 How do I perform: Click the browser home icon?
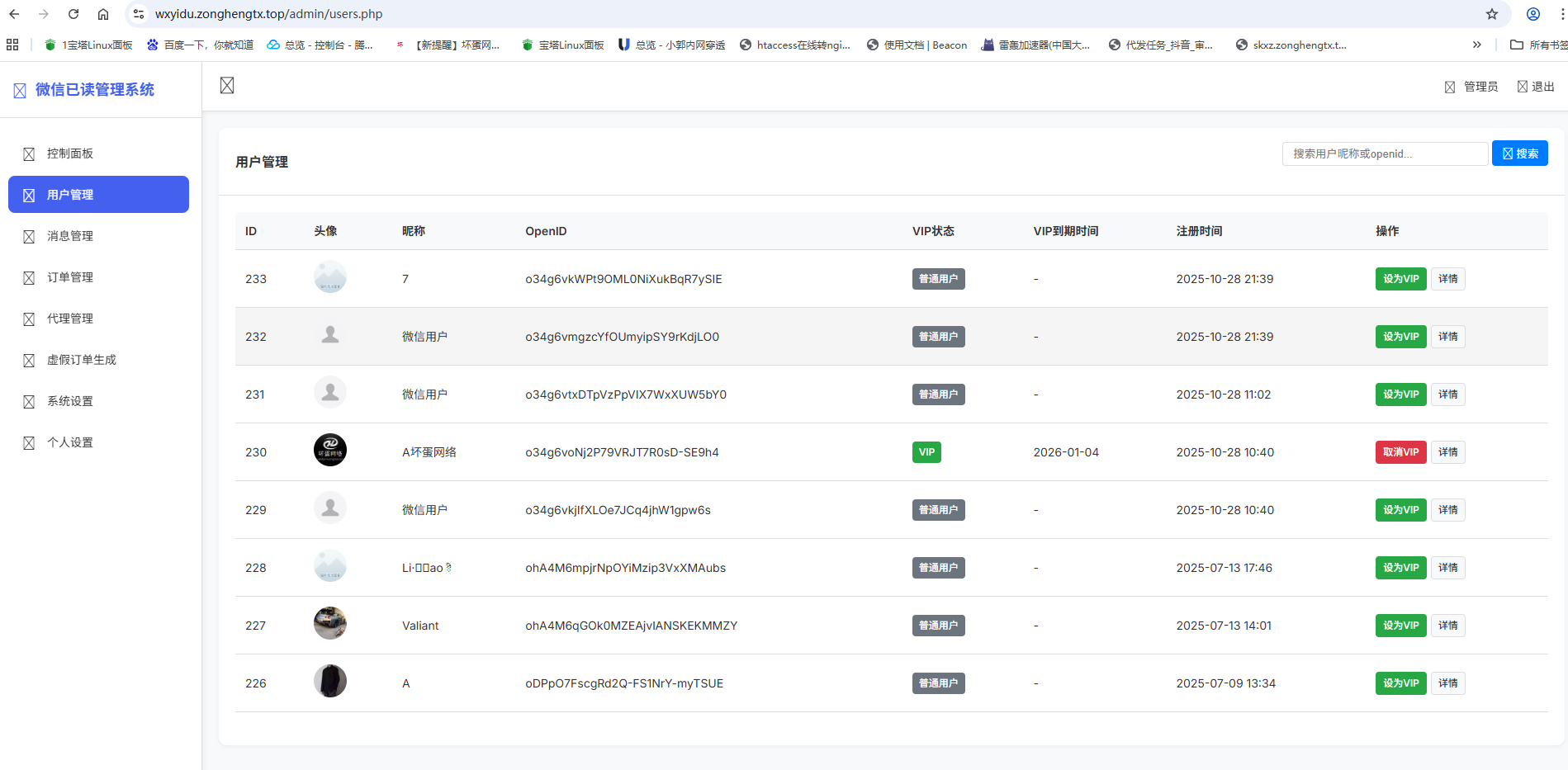pyautogui.click(x=103, y=14)
